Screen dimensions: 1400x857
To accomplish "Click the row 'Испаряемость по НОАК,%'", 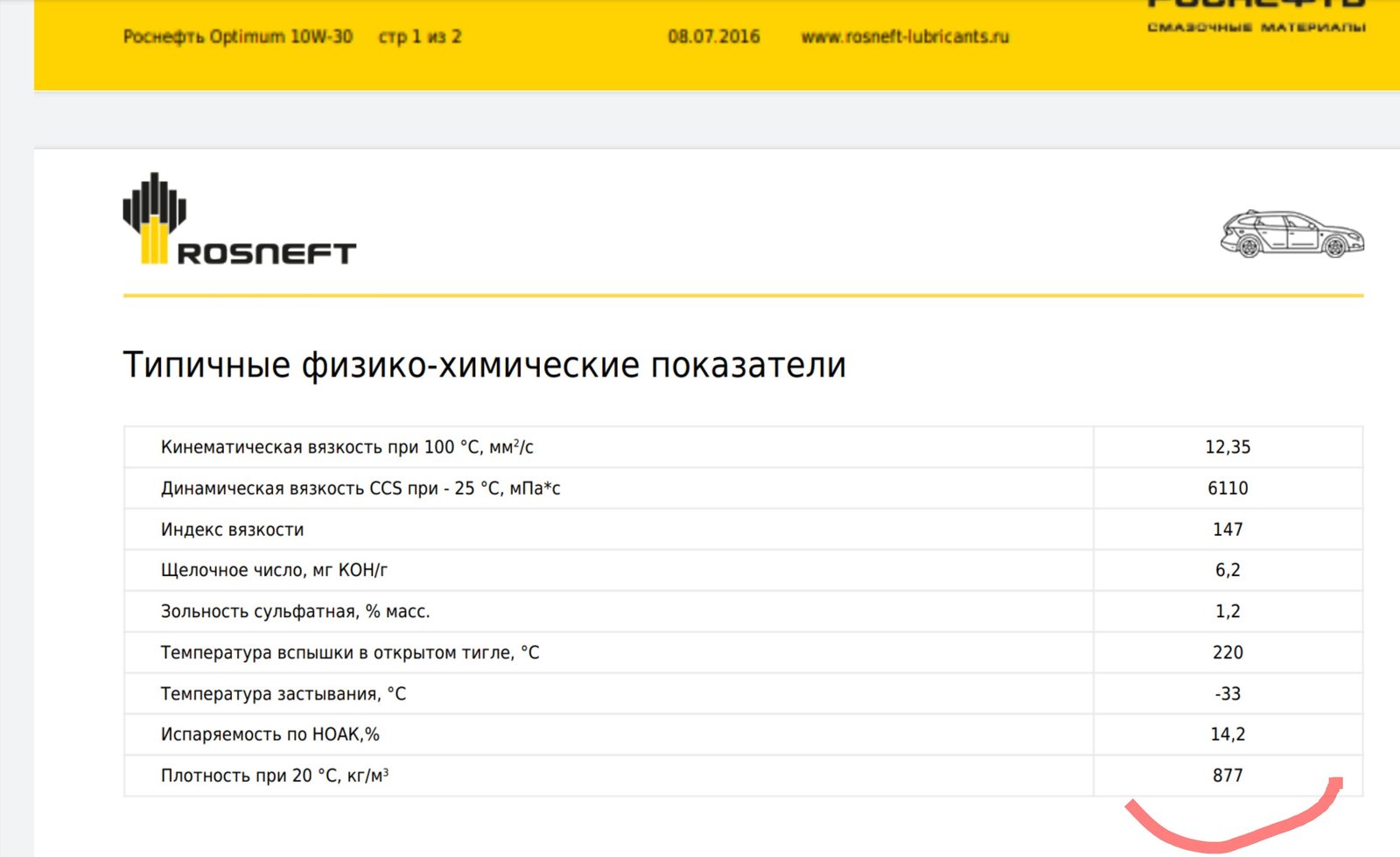I will [x=744, y=734].
